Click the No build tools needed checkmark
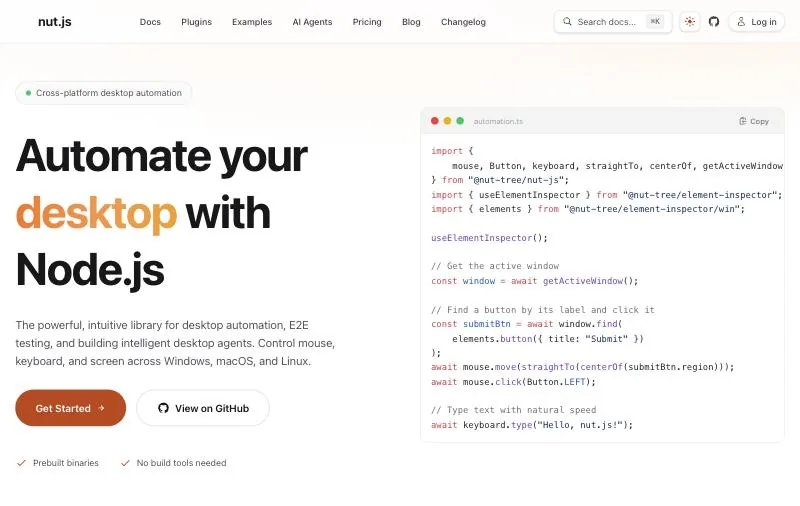Image resolution: width=800 pixels, height=506 pixels. pos(125,463)
